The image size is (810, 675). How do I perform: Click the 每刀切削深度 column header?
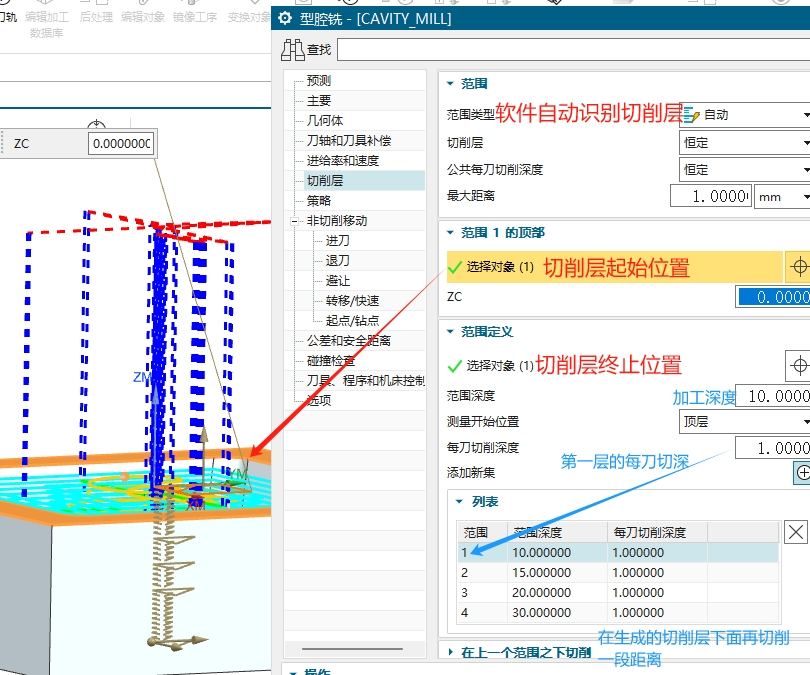[x=657, y=532]
